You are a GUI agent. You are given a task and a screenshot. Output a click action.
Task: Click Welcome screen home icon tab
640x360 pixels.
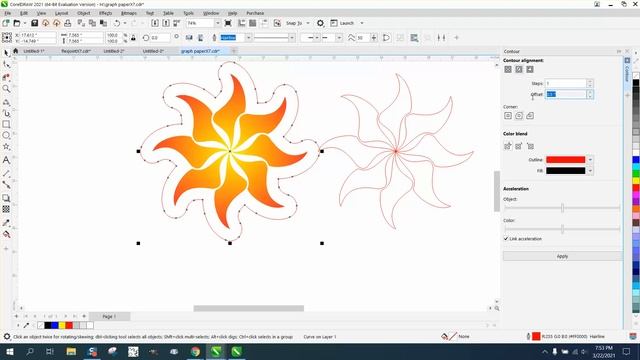[x=16, y=51]
